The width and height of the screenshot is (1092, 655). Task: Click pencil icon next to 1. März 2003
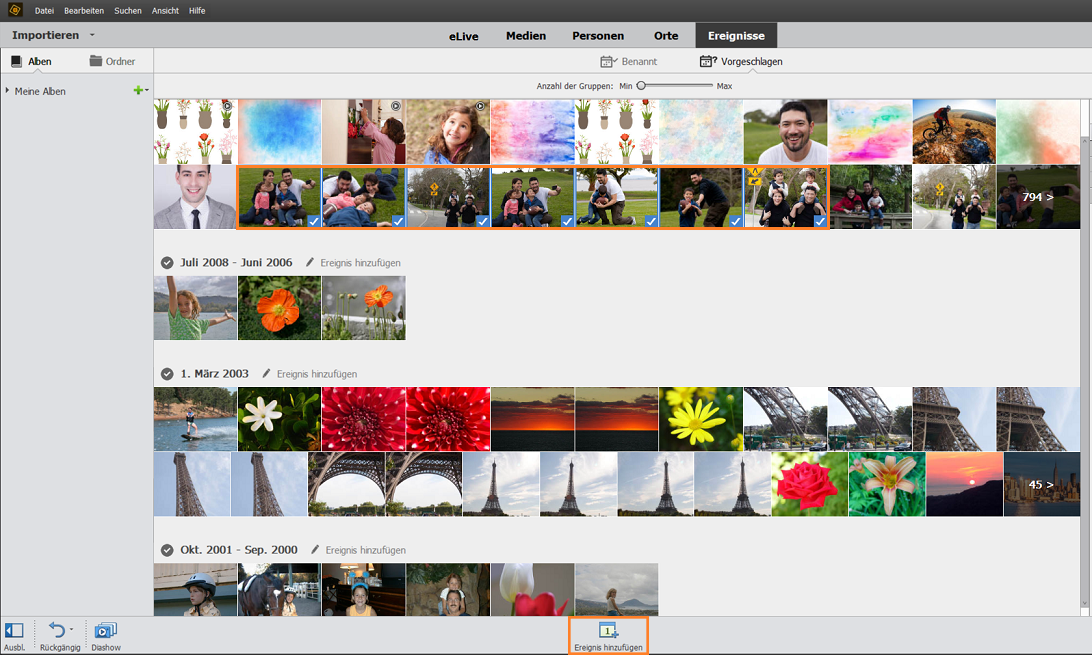click(x=266, y=373)
